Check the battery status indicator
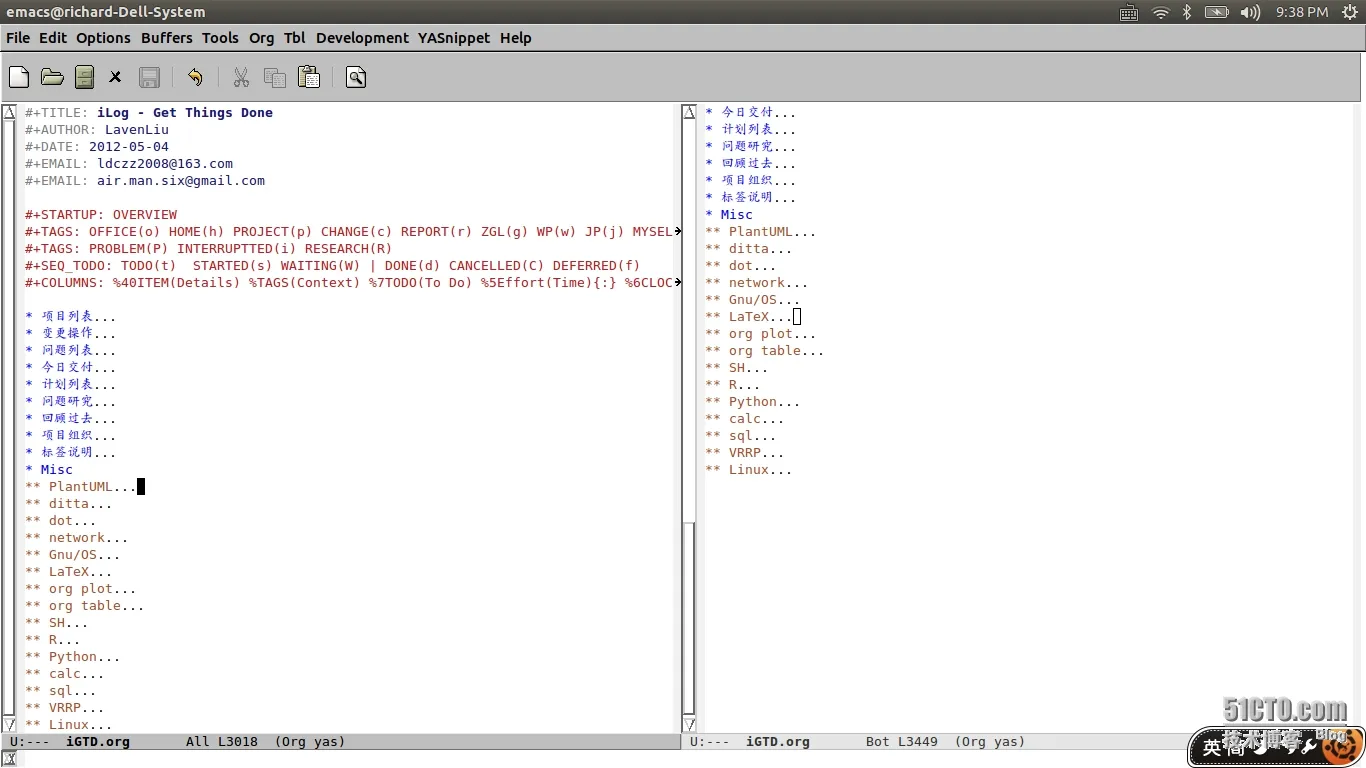The height and width of the screenshot is (768, 1366). tap(1217, 12)
